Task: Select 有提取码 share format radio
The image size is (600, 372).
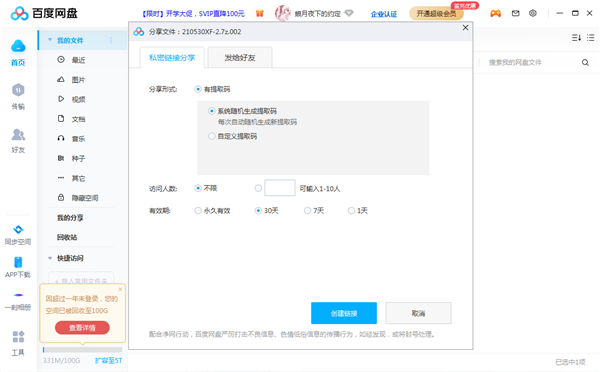Action: click(x=198, y=89)
